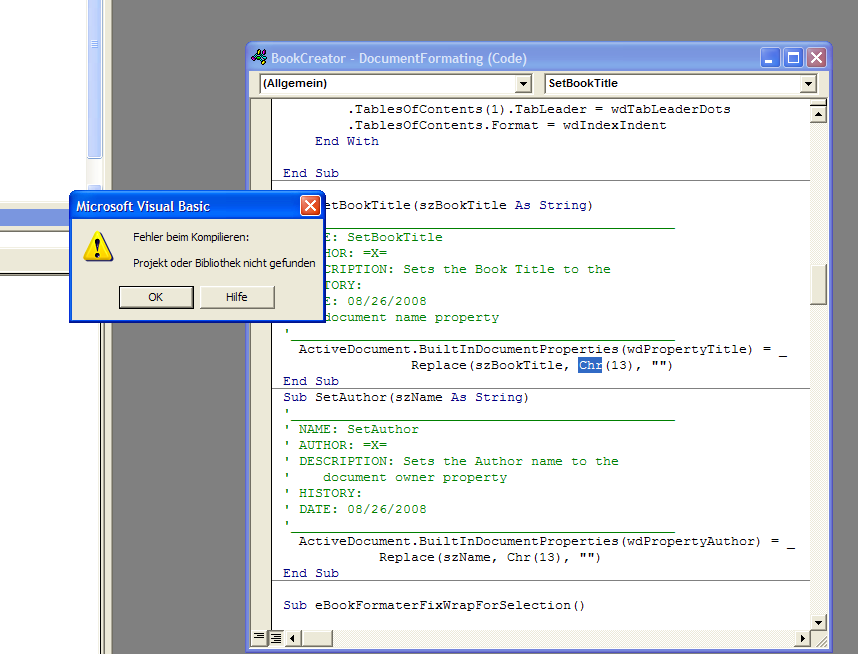Click the '.TablesOfContents(1).TabLeader' line

538,109
